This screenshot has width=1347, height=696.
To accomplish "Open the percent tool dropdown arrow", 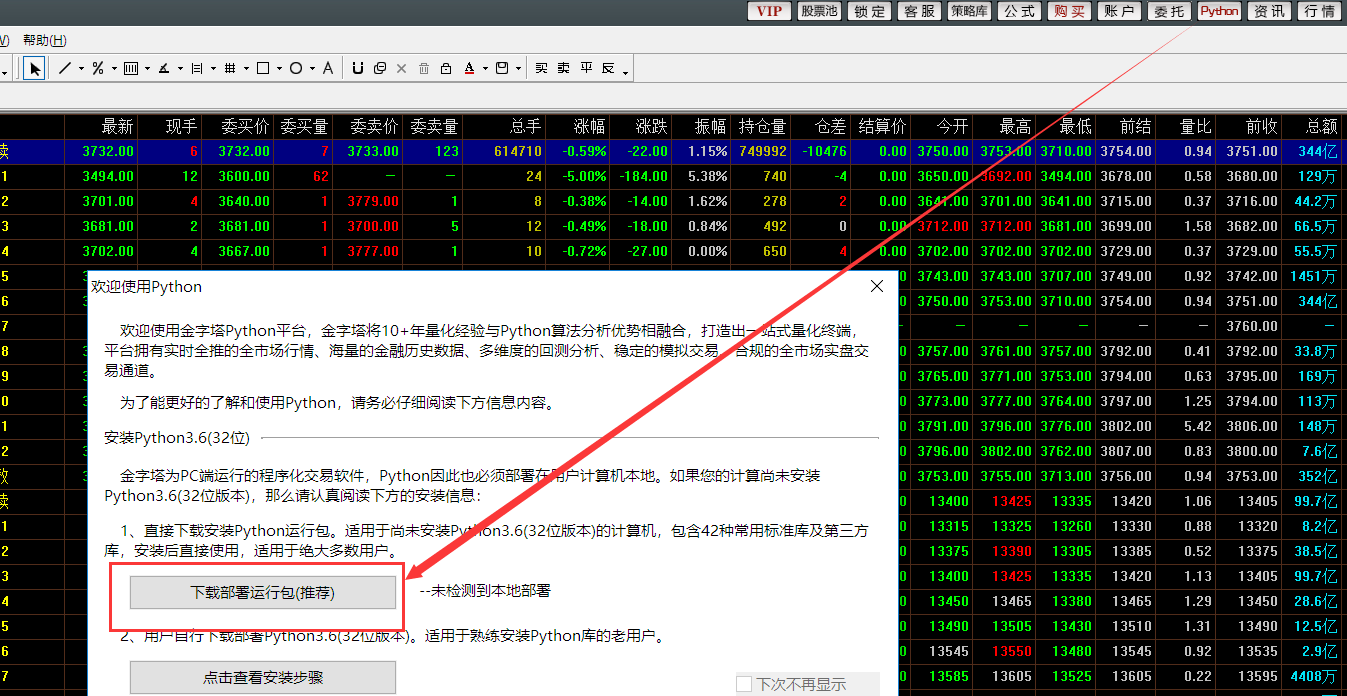I will point(114,69).
